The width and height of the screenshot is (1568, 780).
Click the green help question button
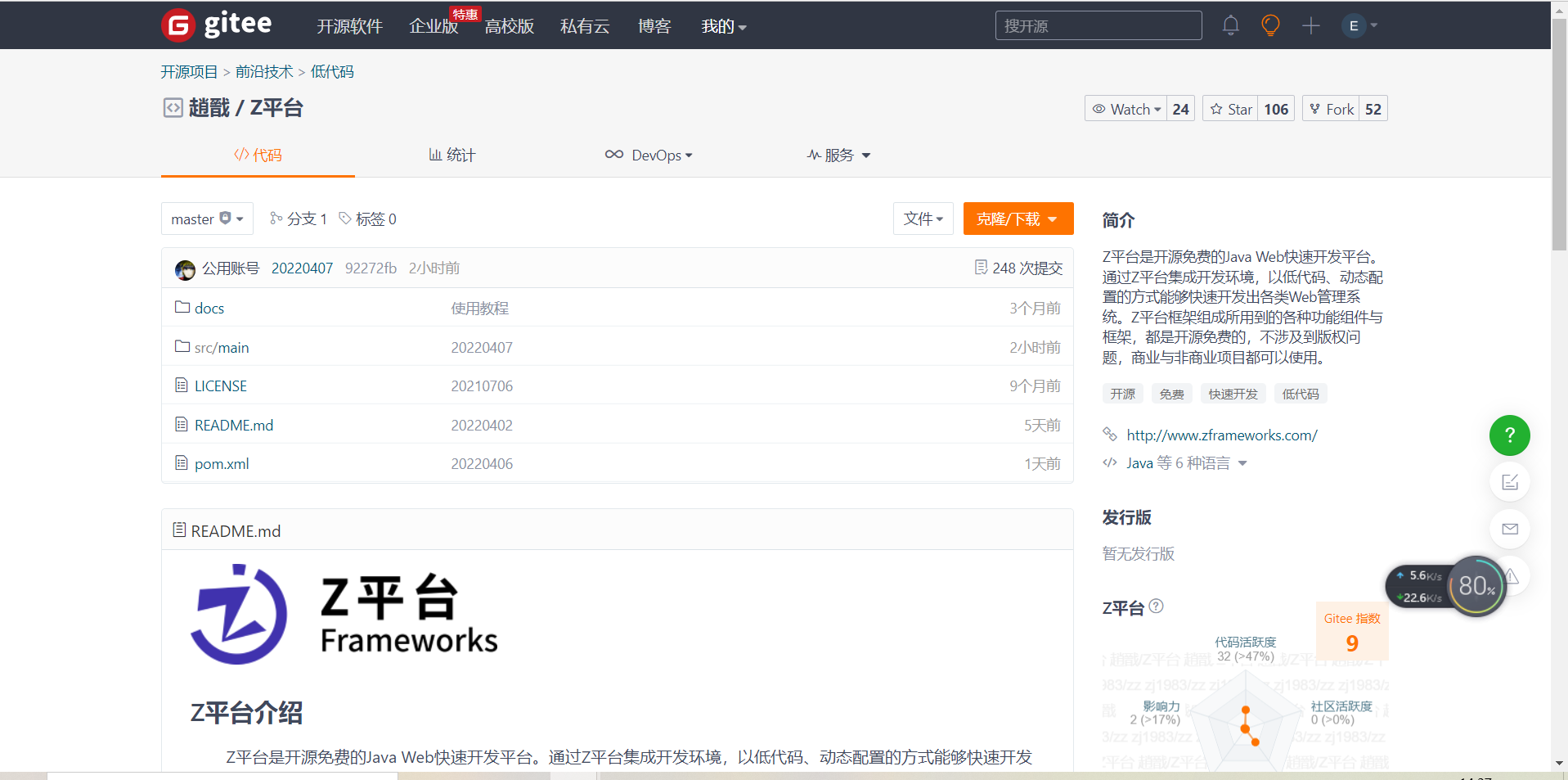(x=1509, y=435)
